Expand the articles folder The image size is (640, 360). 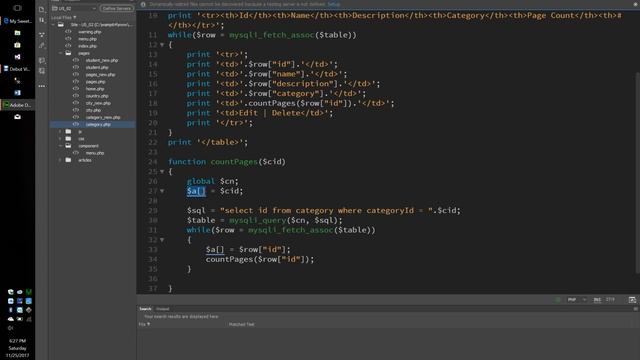(61, 160)
